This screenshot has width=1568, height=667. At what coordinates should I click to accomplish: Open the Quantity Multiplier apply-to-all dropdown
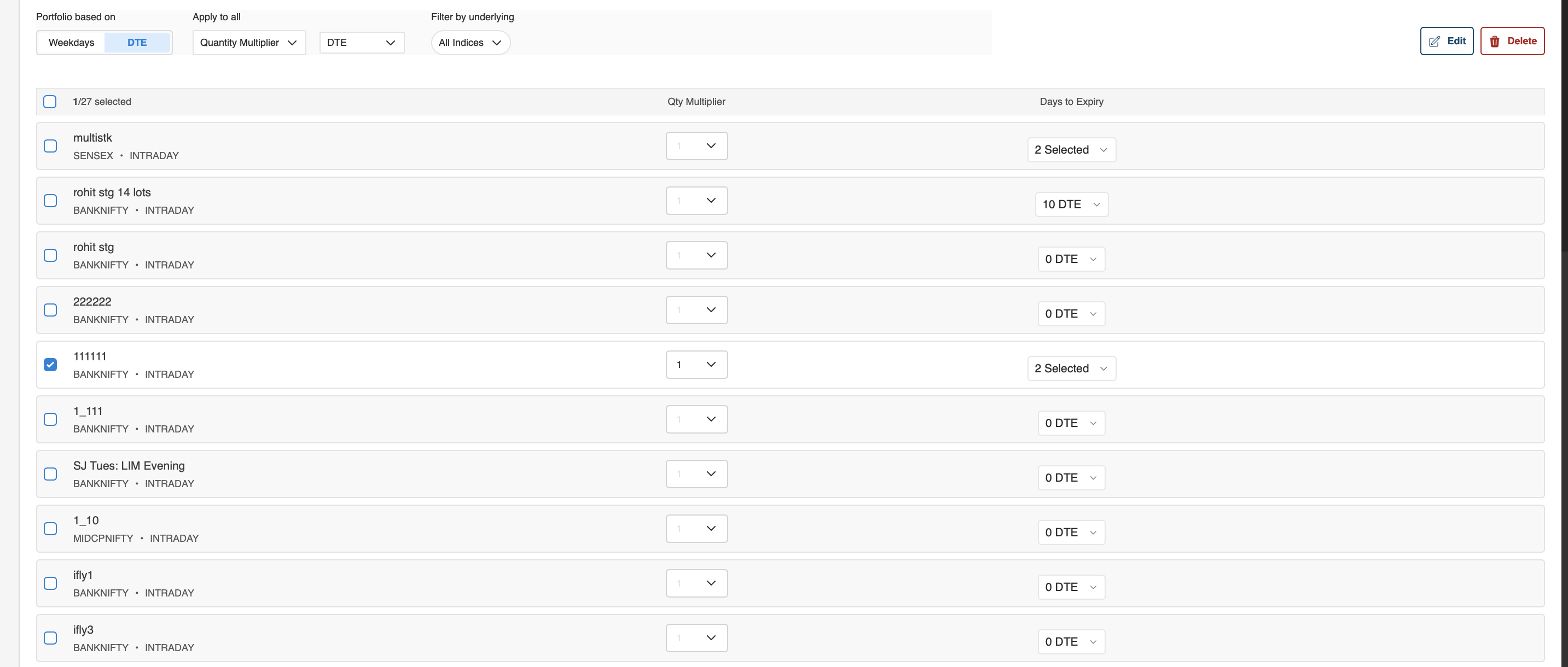click(248, 42)
